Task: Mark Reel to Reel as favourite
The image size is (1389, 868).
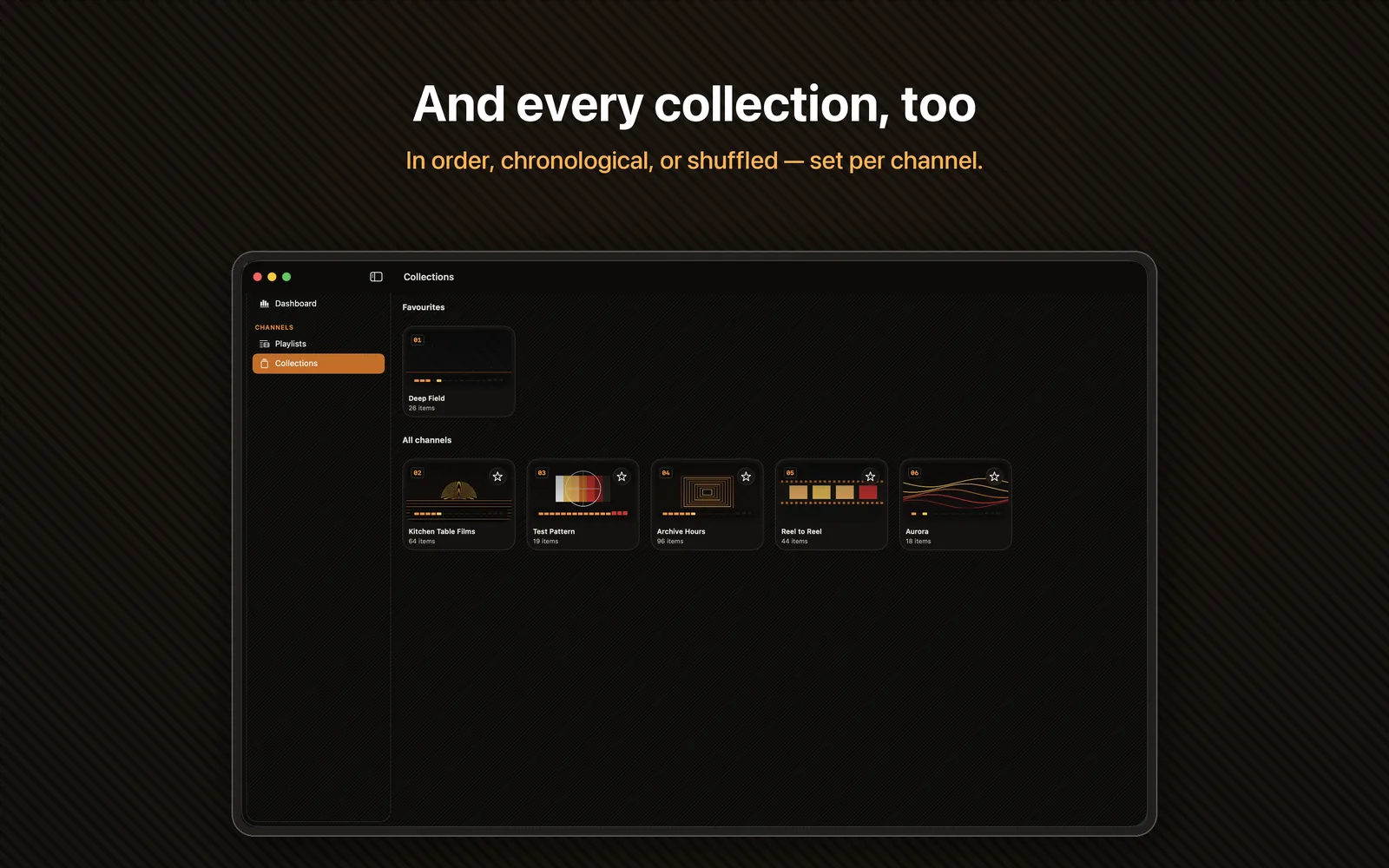Action: coord(870,477)
